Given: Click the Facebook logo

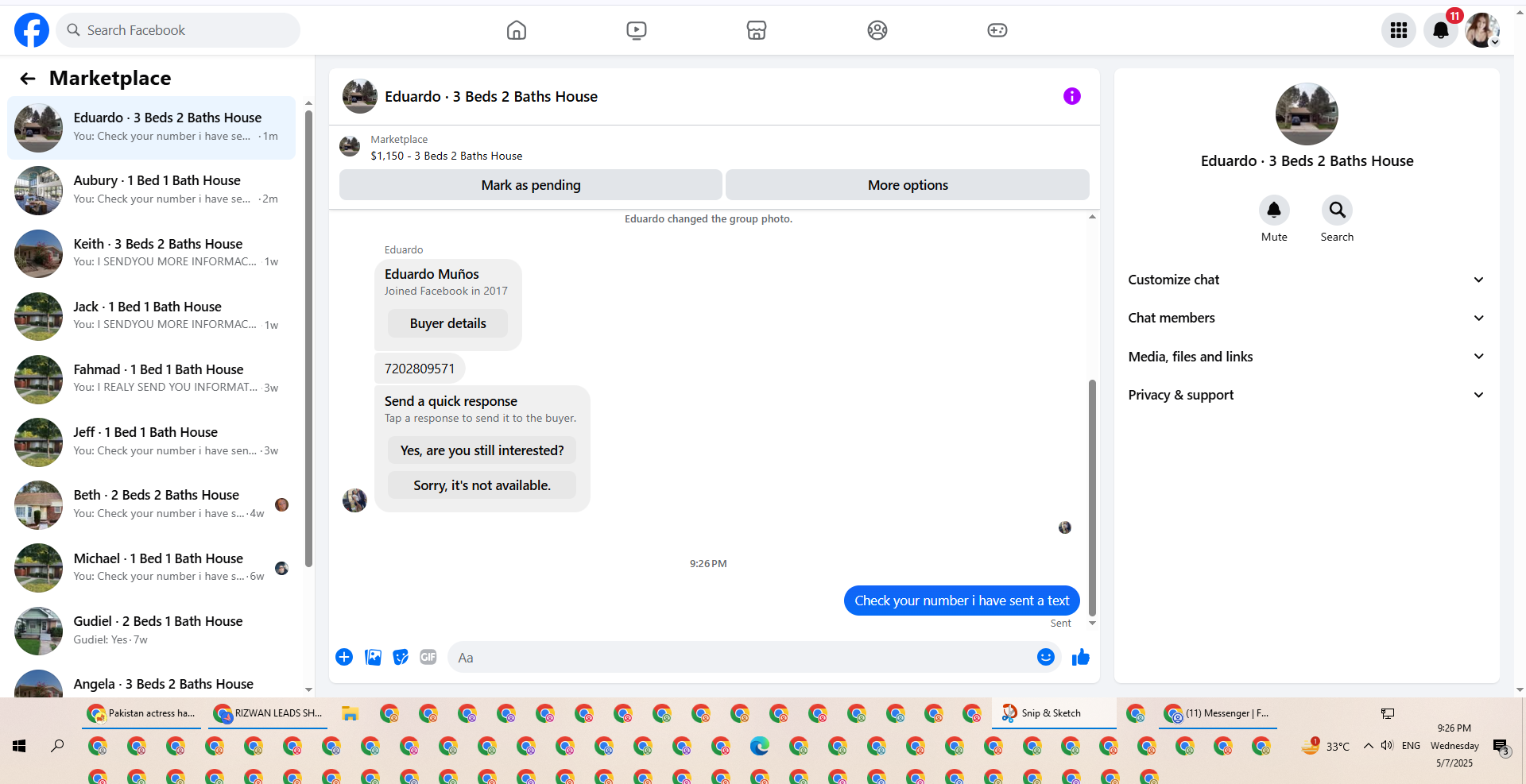Looking at the screenshot, I should 32,30.
